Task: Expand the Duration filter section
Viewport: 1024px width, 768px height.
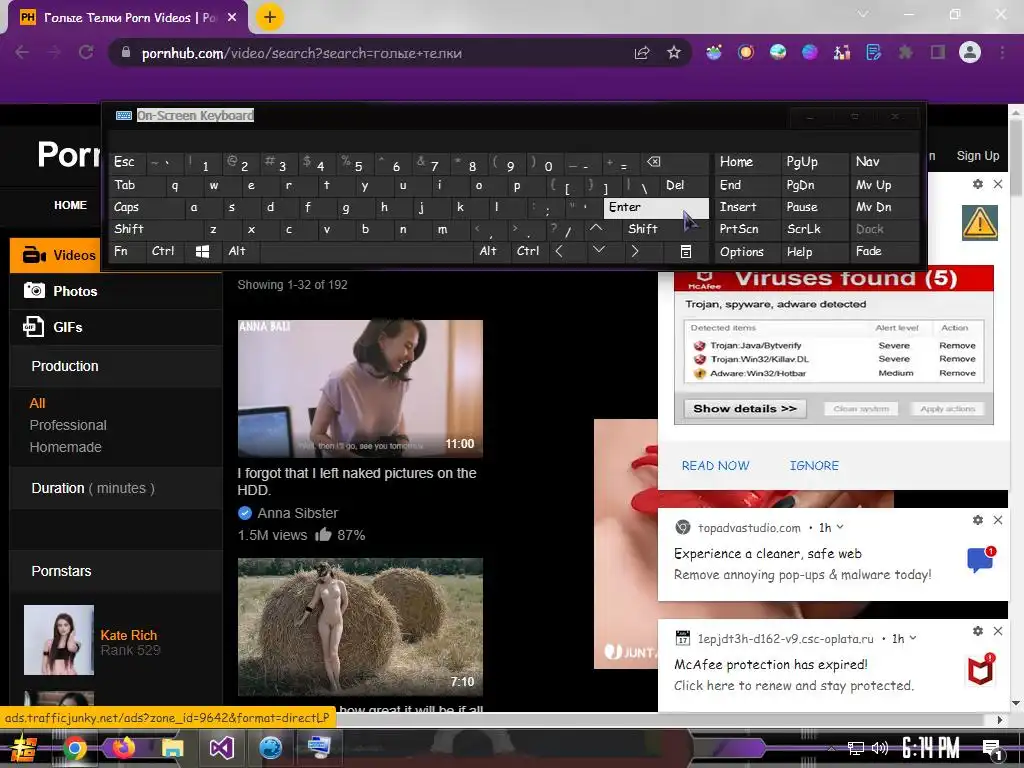Action: tap(116, 488)
